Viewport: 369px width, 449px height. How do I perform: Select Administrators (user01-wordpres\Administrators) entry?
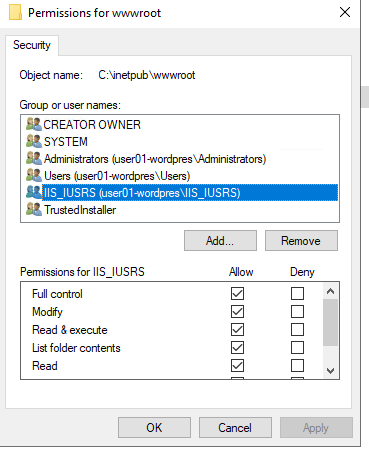point(155,159)
